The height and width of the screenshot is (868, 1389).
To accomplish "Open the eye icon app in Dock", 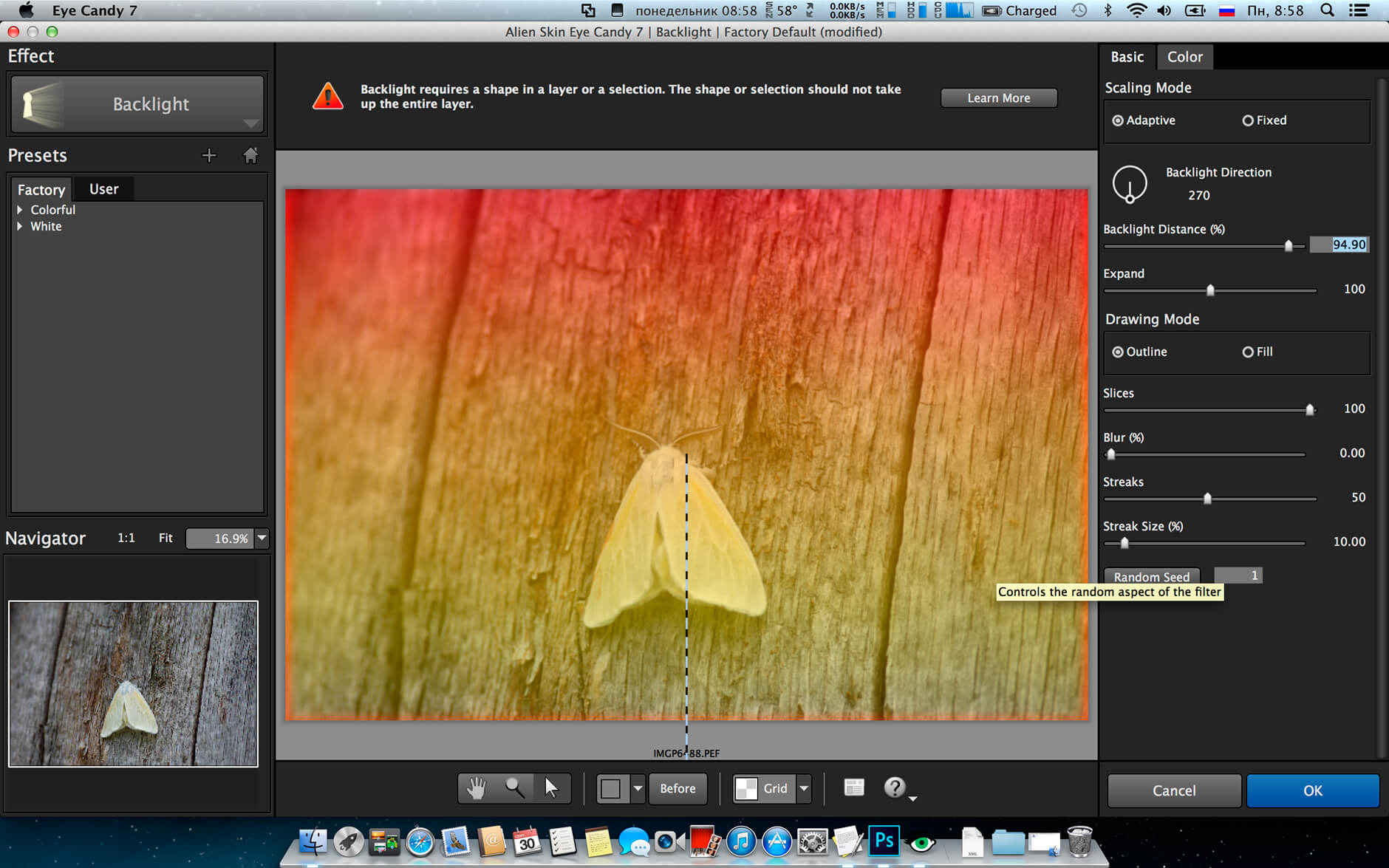I will [921, 842].
